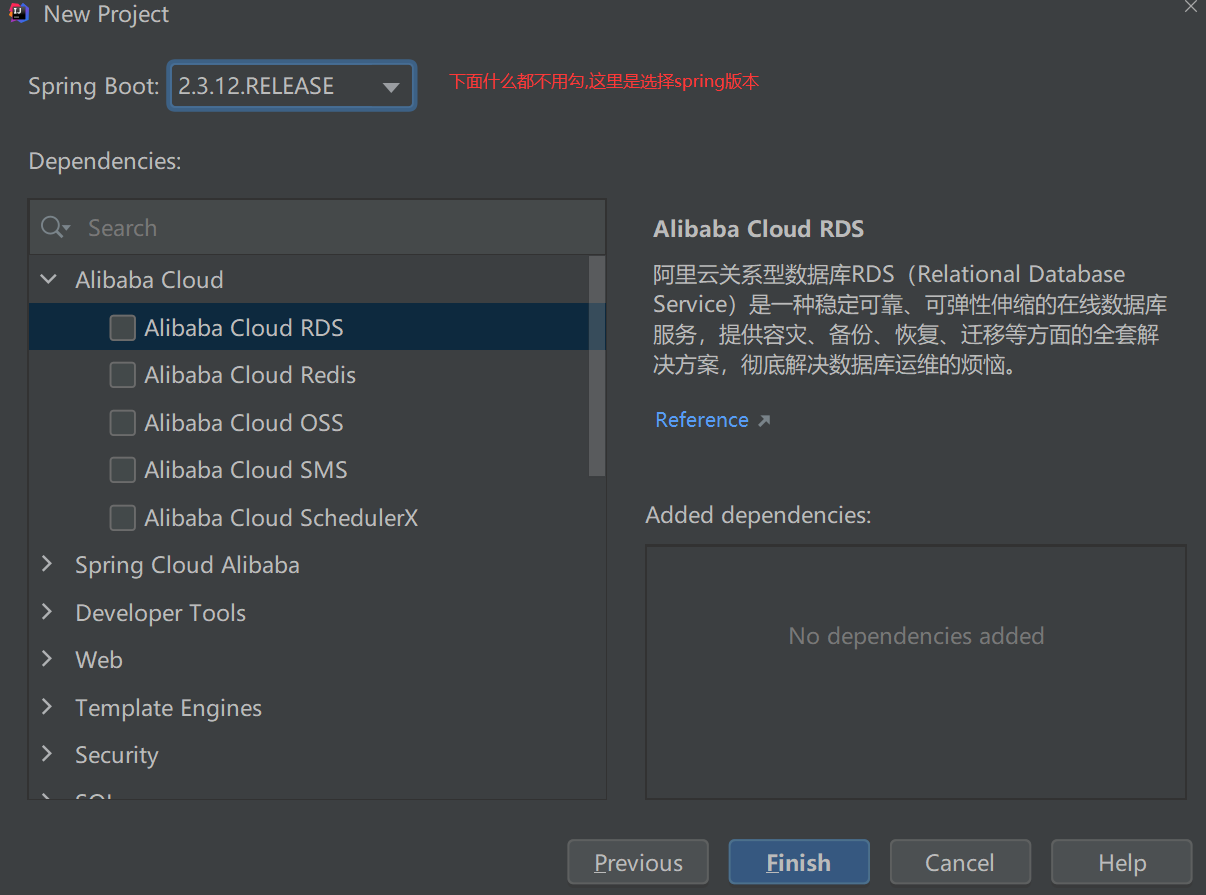Close the New Project dialog
The width and height of the screenshot is (1206, 895).
click(x=1190, y=7)
